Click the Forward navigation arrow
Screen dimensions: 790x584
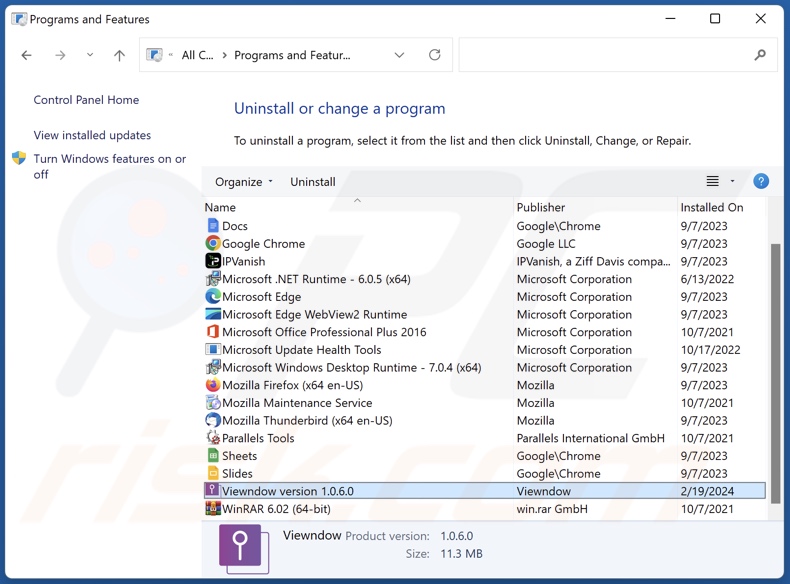click(x=60, y=55)
